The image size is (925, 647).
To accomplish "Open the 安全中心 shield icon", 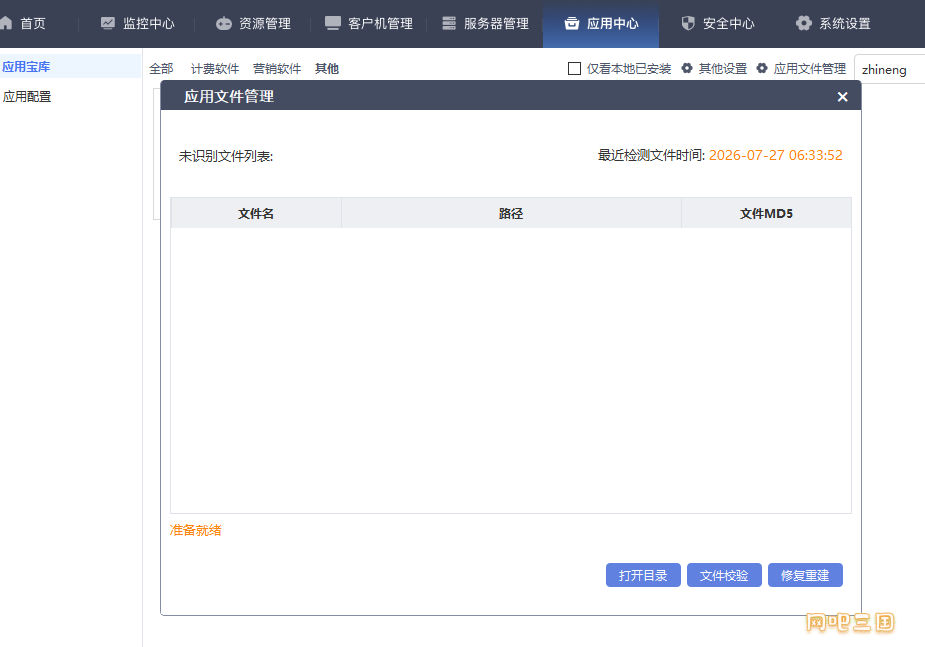I will click(688, 23).
